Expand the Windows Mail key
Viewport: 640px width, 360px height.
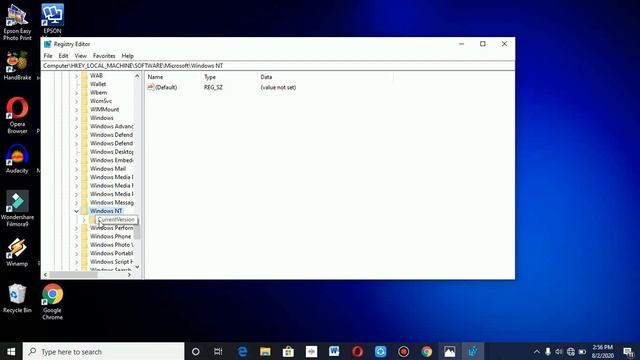pyautogui.click(x=76, y=169)
